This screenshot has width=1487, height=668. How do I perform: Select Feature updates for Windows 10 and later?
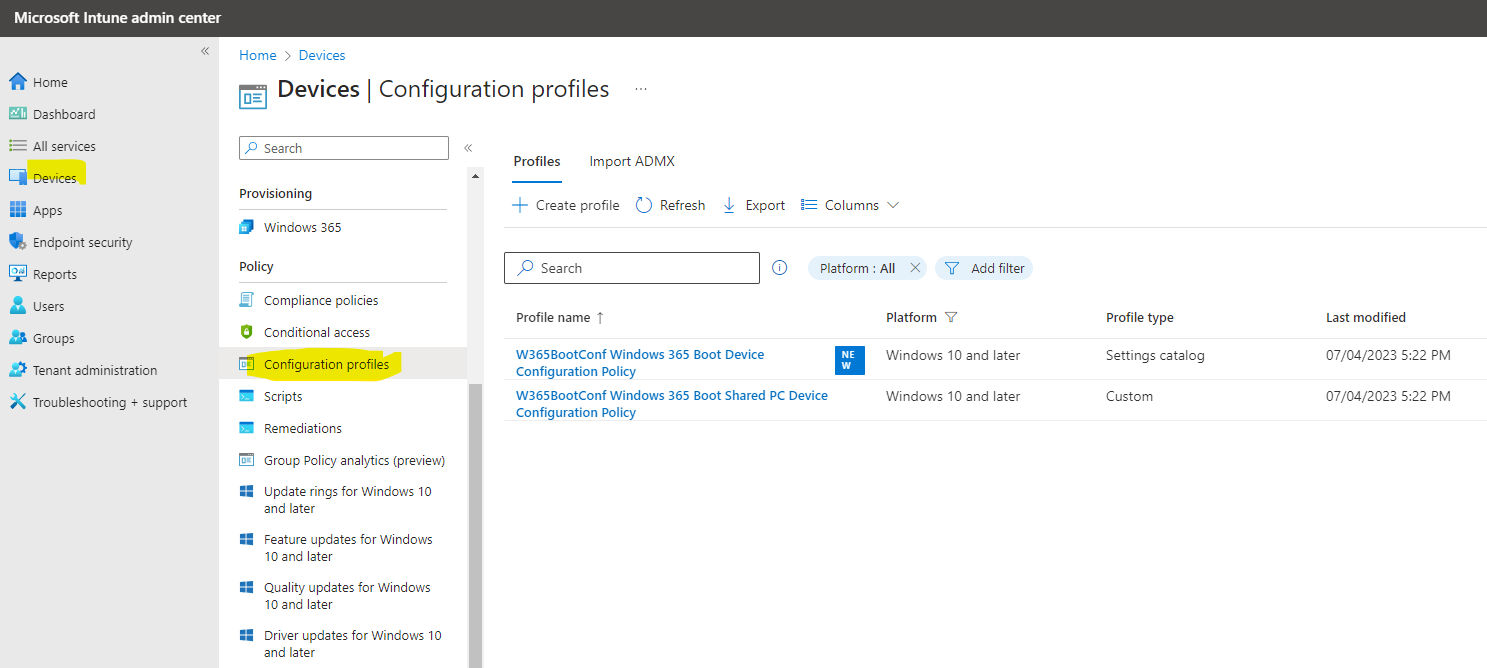(x=348, y=548)
